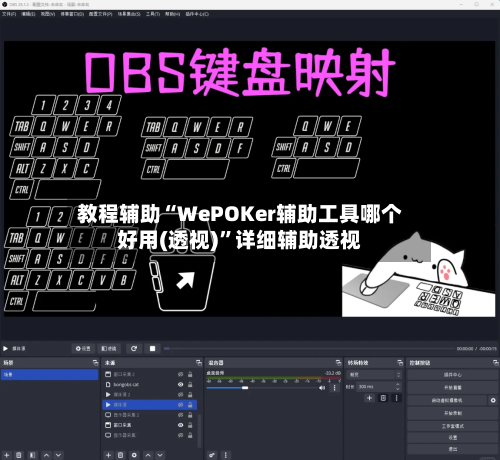Show hidden 窗口采集 2 source via eye icon
The width and height of the screenshot is (500, 460).
pyautogui.click(x=180, y=374)
